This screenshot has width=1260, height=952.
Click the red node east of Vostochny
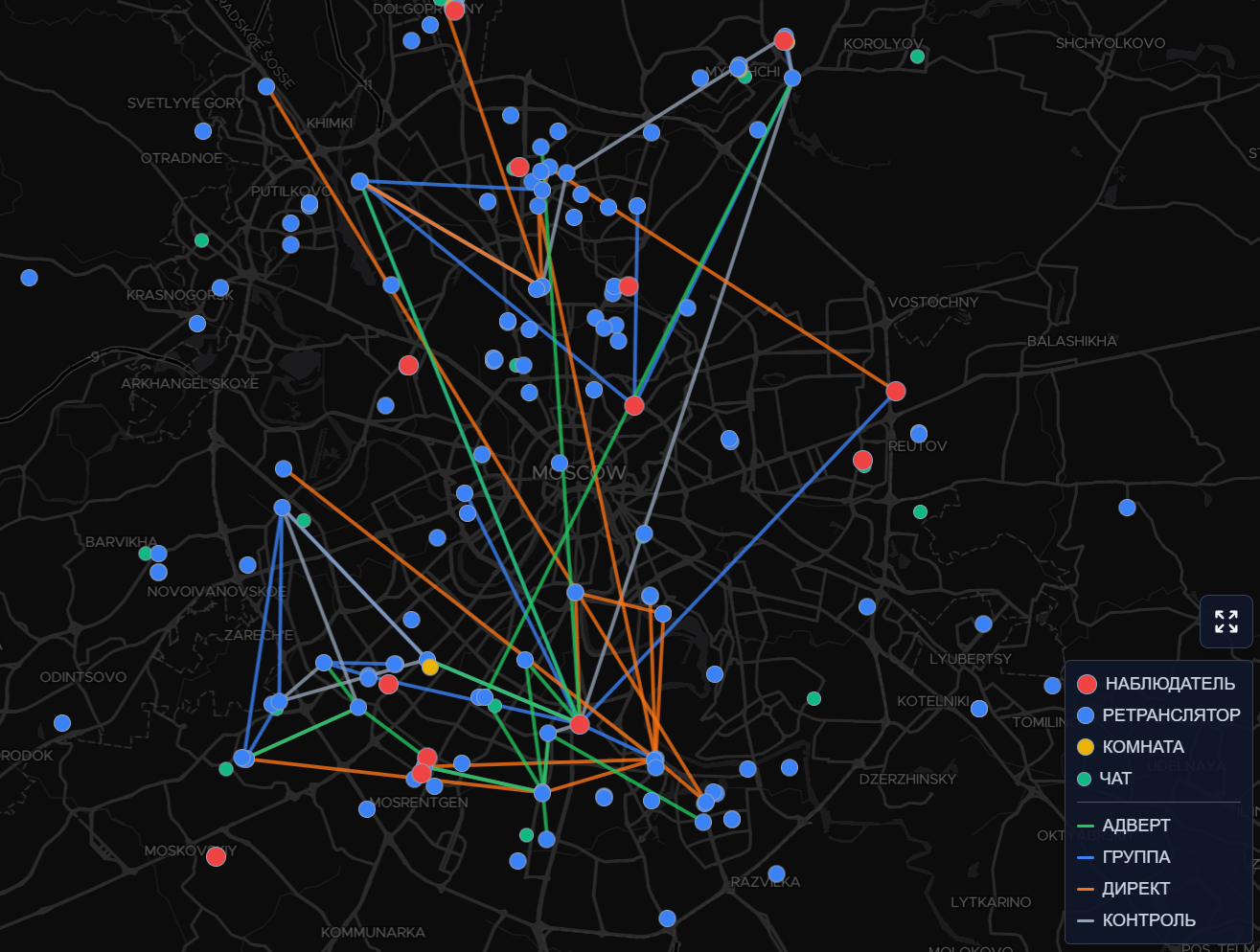[896, 391]
